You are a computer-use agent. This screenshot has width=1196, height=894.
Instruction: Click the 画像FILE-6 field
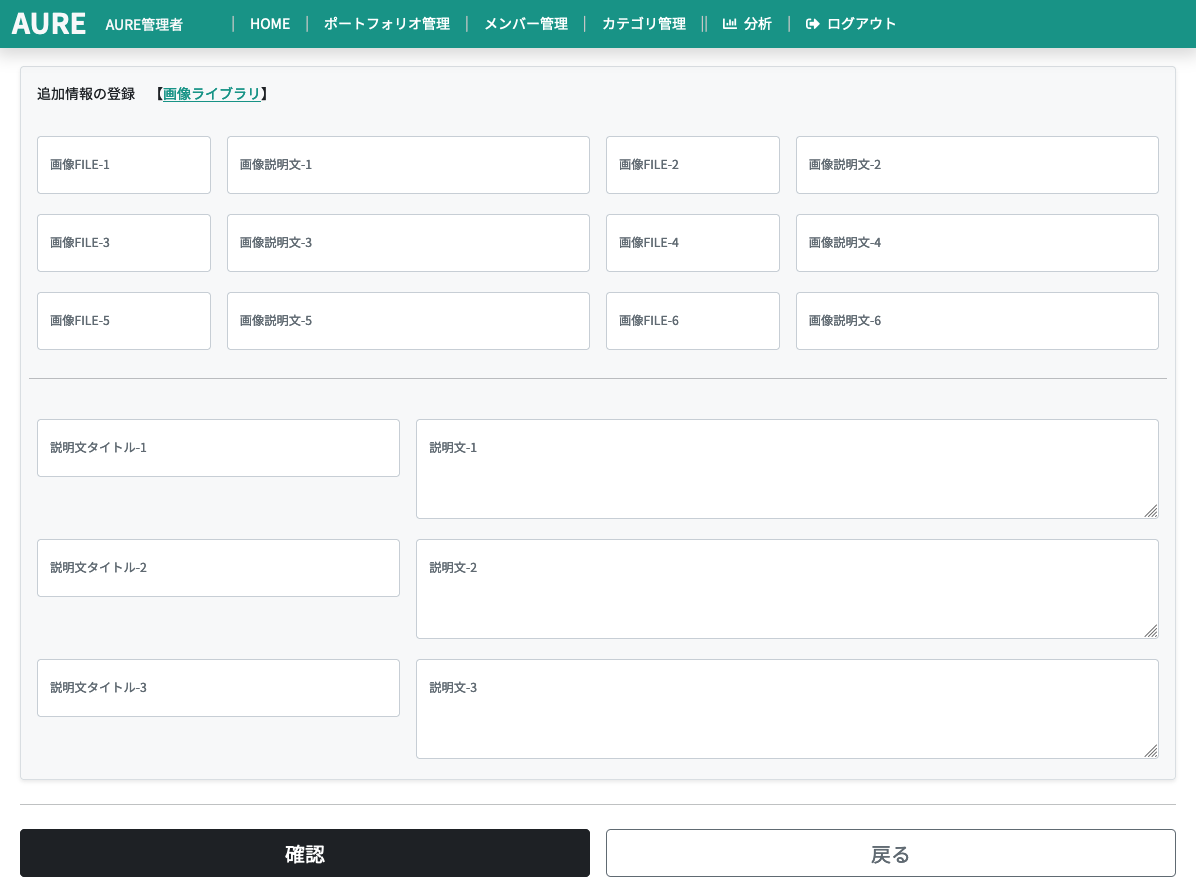click(x=692, y=321)
